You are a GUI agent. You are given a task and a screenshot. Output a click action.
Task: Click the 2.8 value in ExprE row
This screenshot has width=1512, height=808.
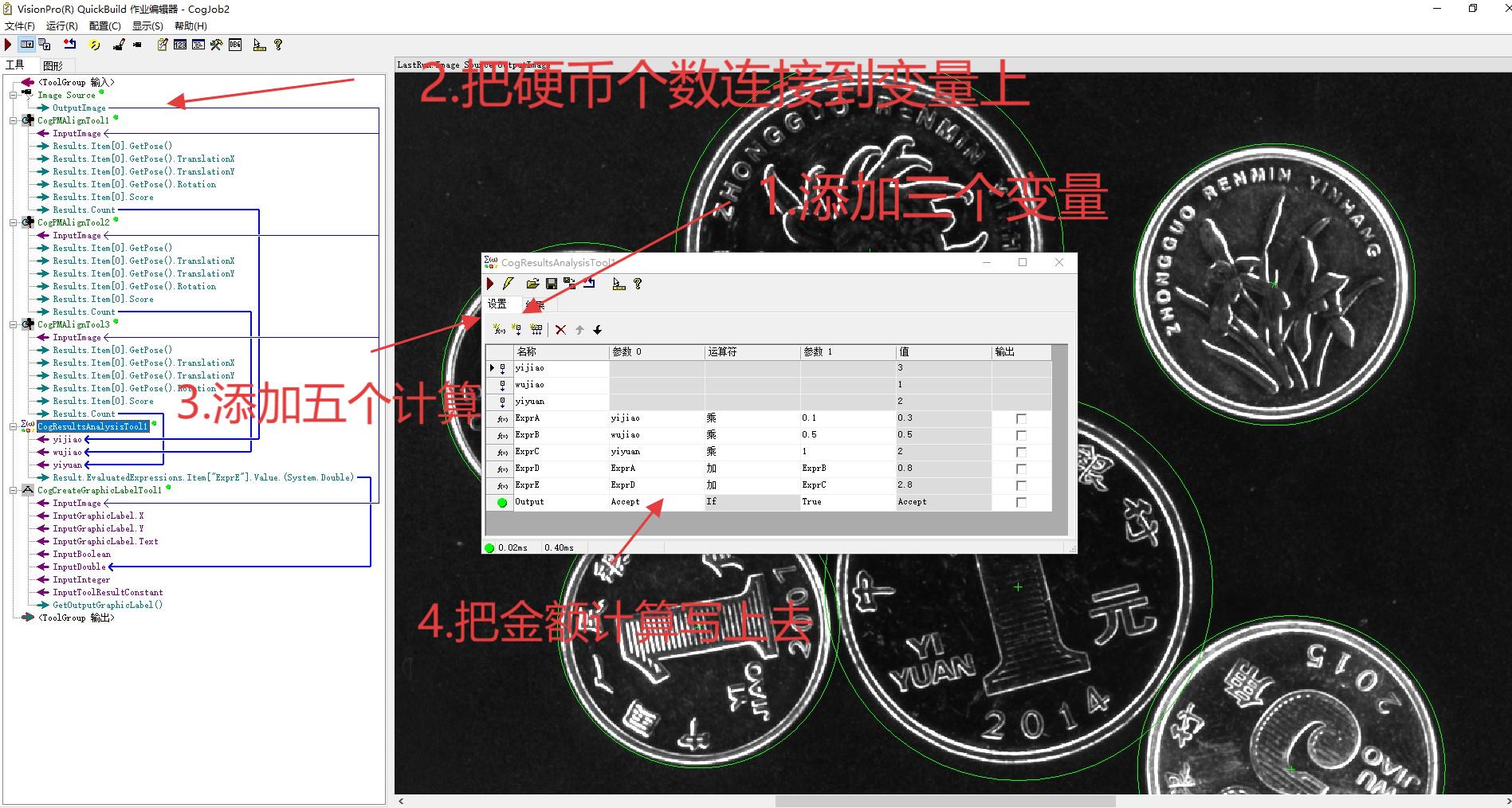click(x=944, y=485)
